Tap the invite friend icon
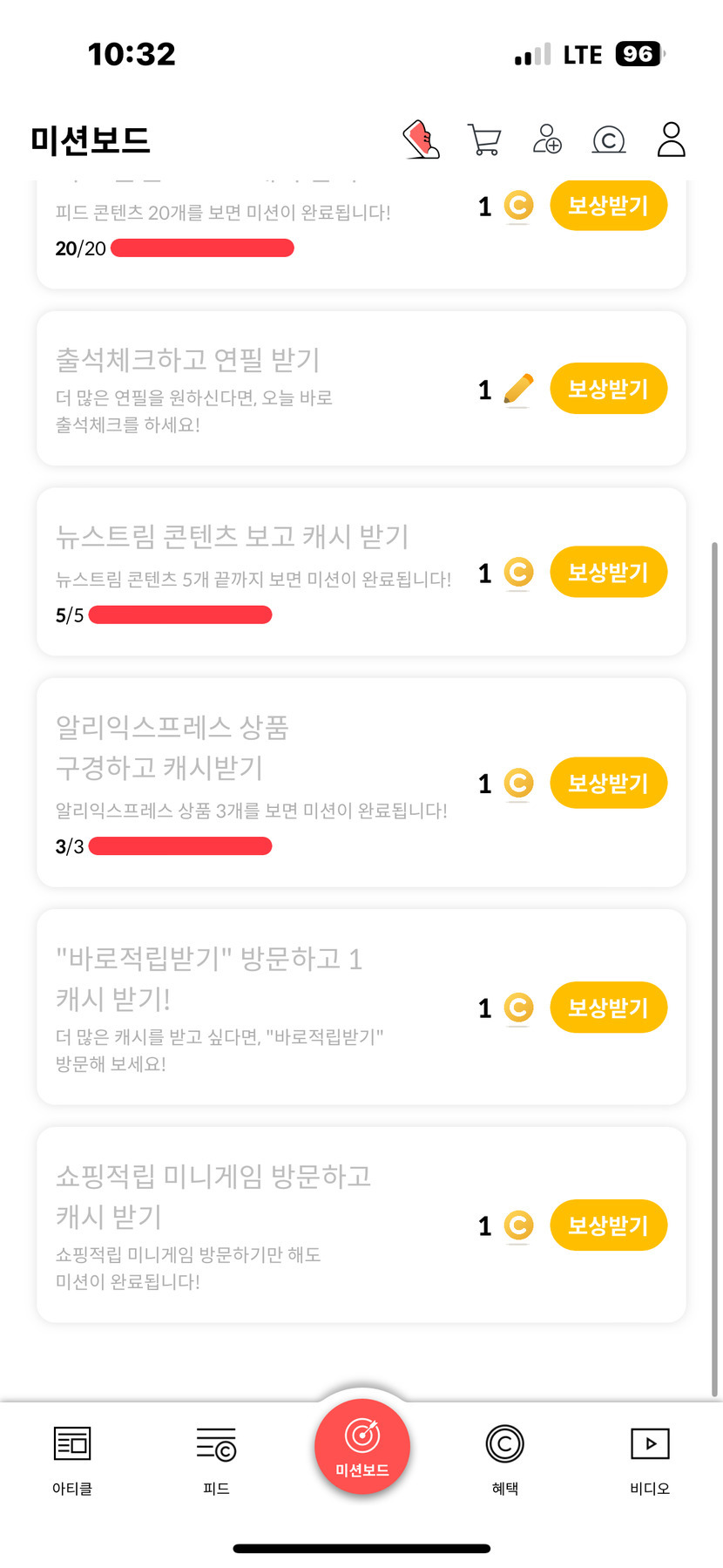This screenshot has width=723, height=1568. point(547,139)
